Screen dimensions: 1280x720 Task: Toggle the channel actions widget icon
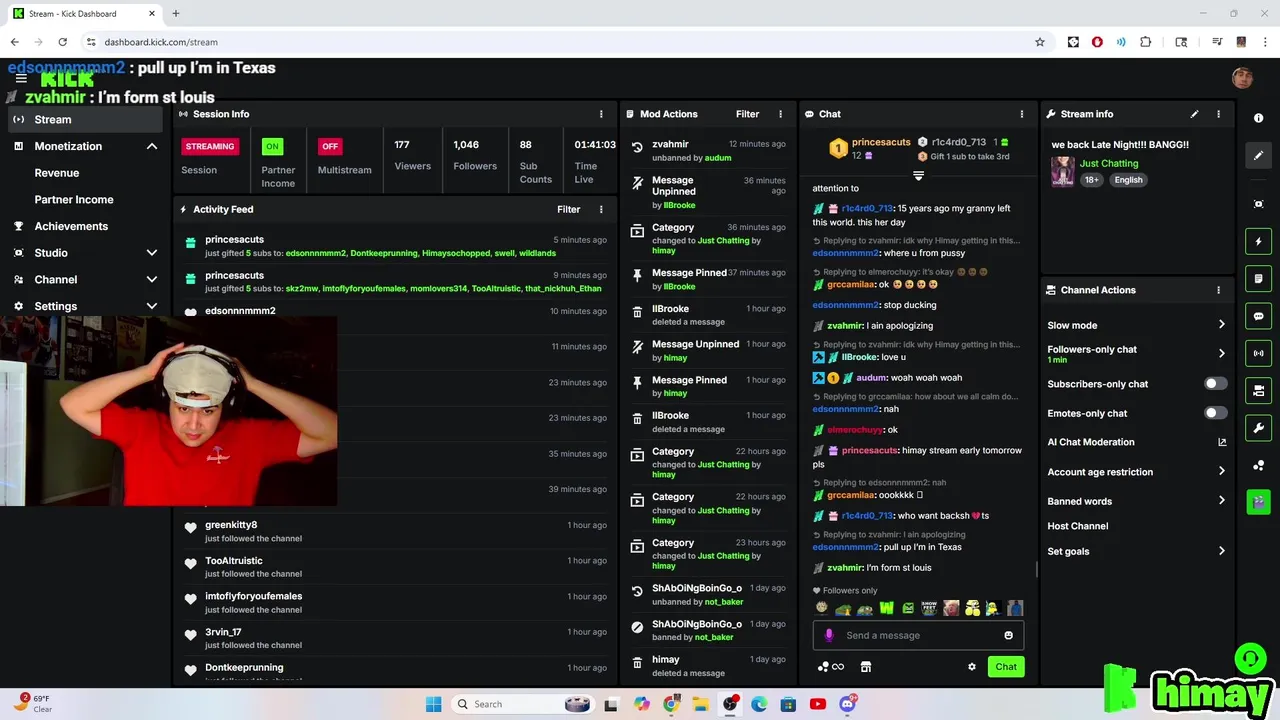[x=1258, y=390]
